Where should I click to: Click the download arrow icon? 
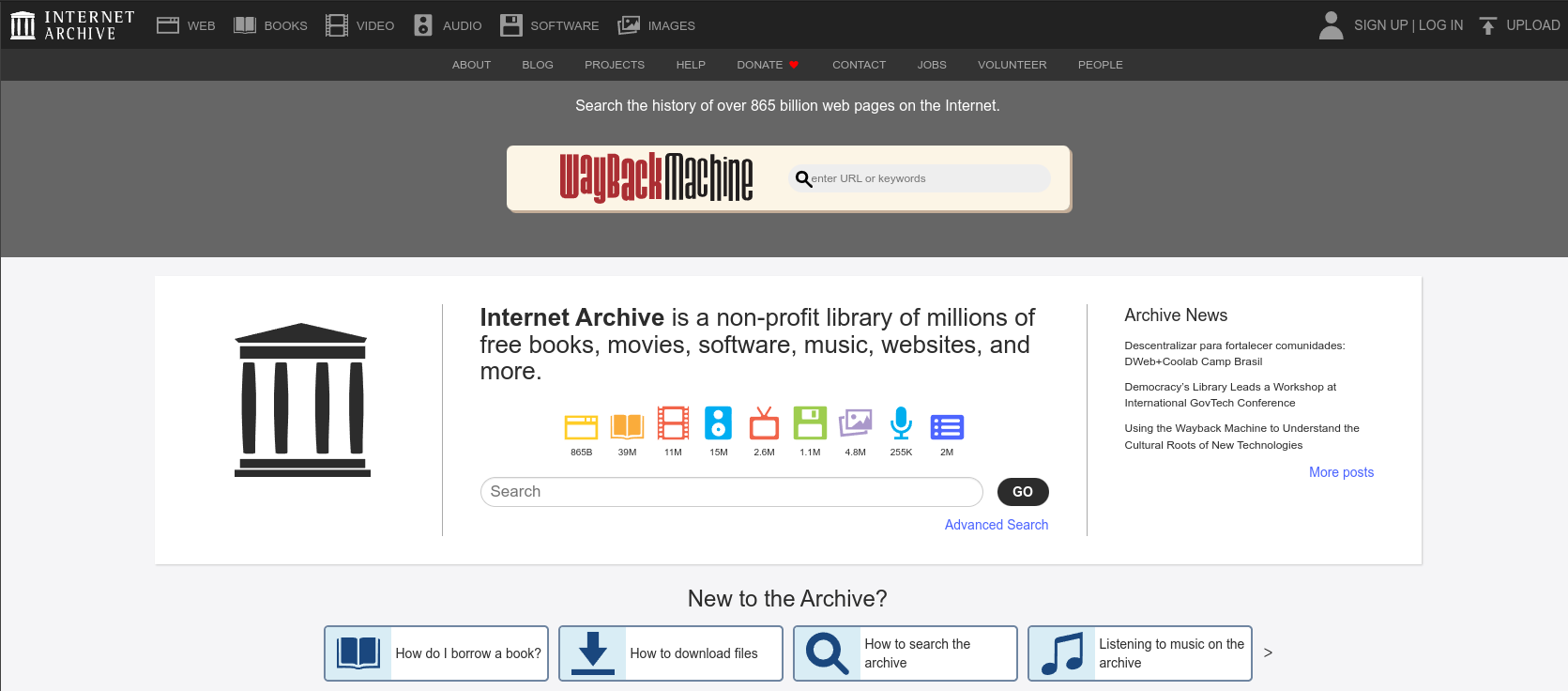coord(593,653)
